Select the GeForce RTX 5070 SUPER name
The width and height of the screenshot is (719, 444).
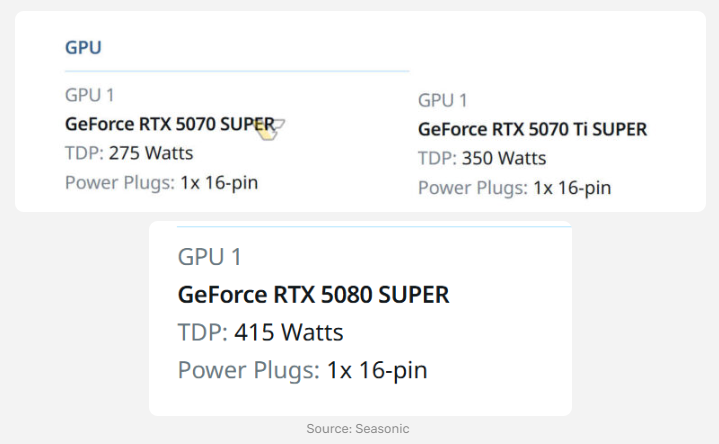pyautogui.click(x=170, y=124)
